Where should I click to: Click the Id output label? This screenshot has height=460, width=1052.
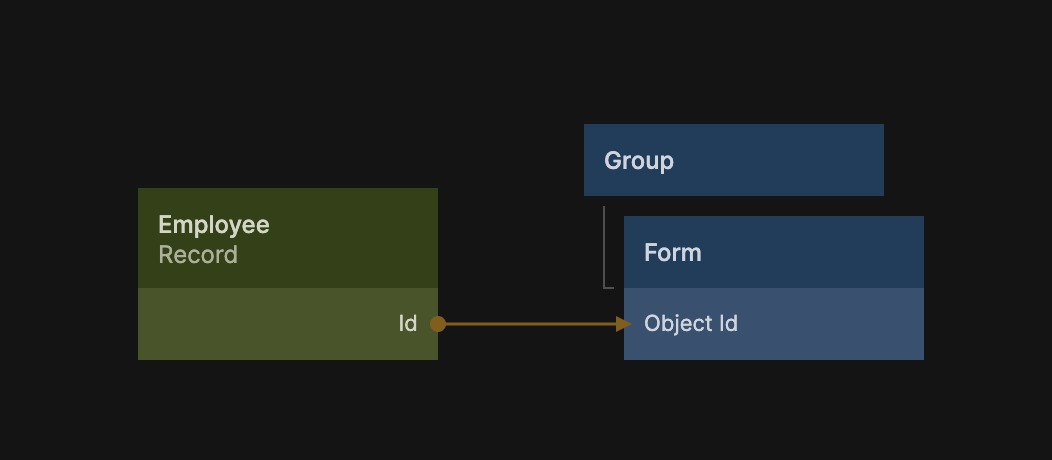(408, 324)
